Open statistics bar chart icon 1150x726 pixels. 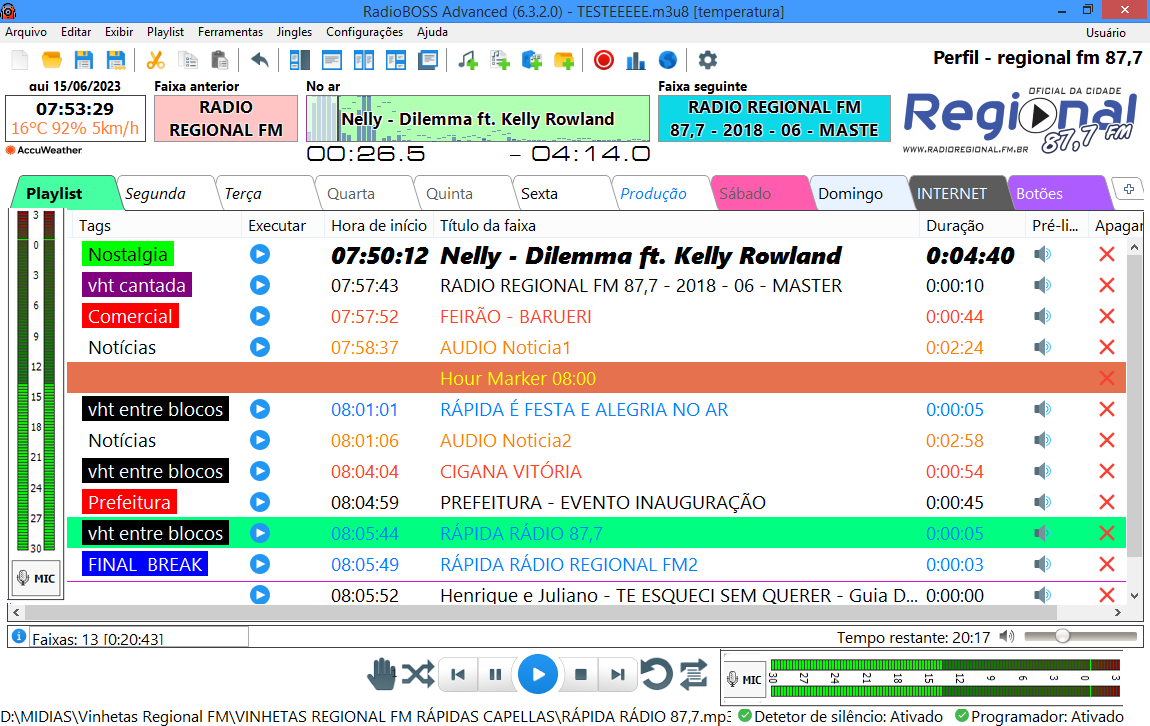[x=635, y=60]
